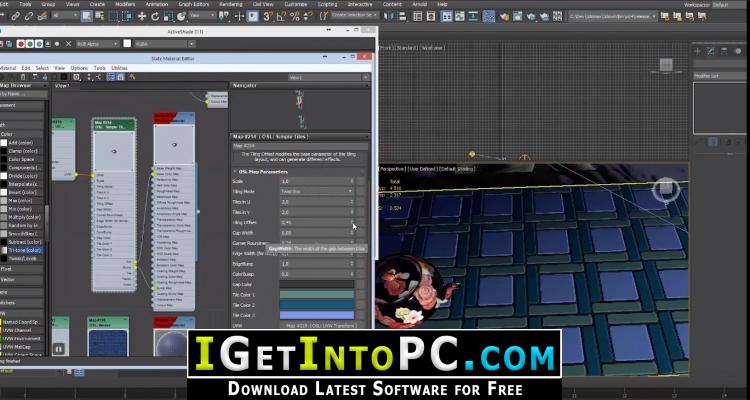Choose the Select and Scale tool
The height and width of the screenshot is (400, 750).
click(168, 16)
